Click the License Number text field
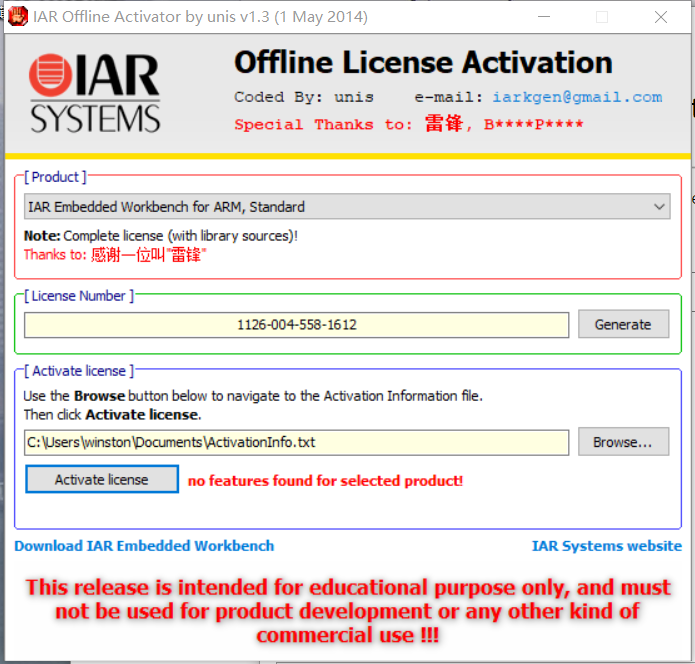The height and width of the screenshot is (664, 695). (x=297, y=325)
